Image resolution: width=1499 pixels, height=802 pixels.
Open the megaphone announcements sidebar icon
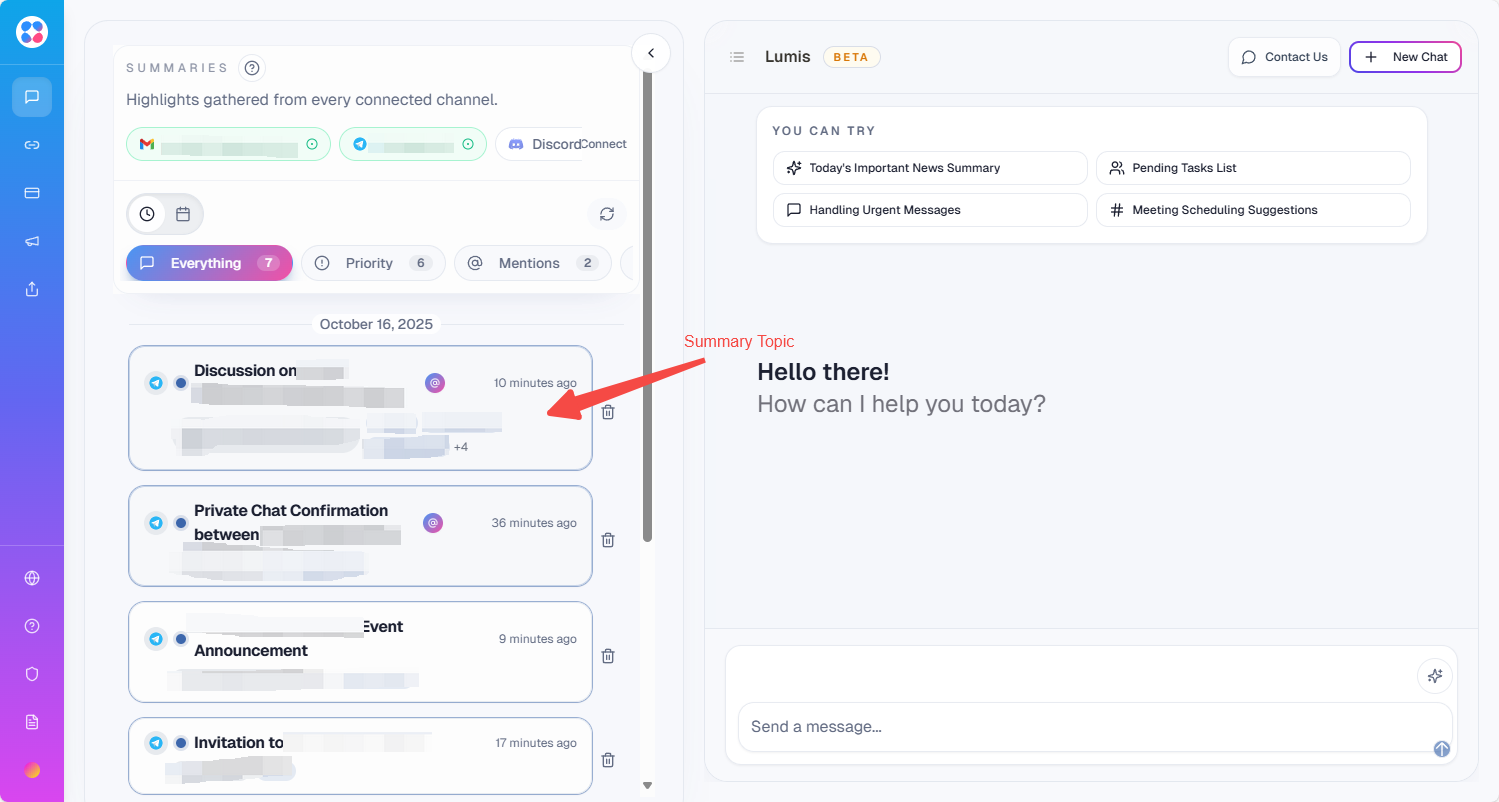pyautogui.click(x=32, y=241)
